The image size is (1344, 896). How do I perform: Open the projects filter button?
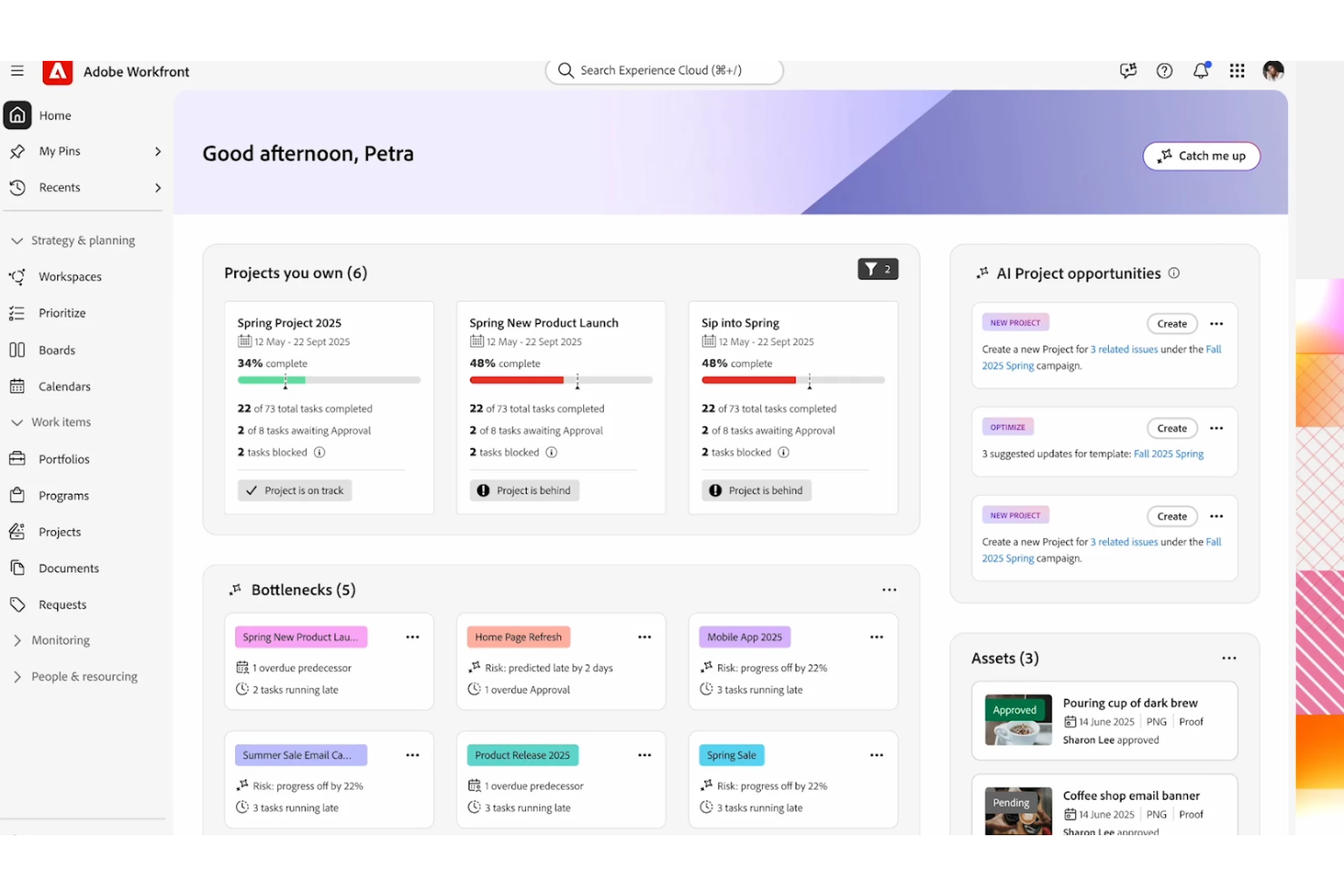[x=878, y=269]
